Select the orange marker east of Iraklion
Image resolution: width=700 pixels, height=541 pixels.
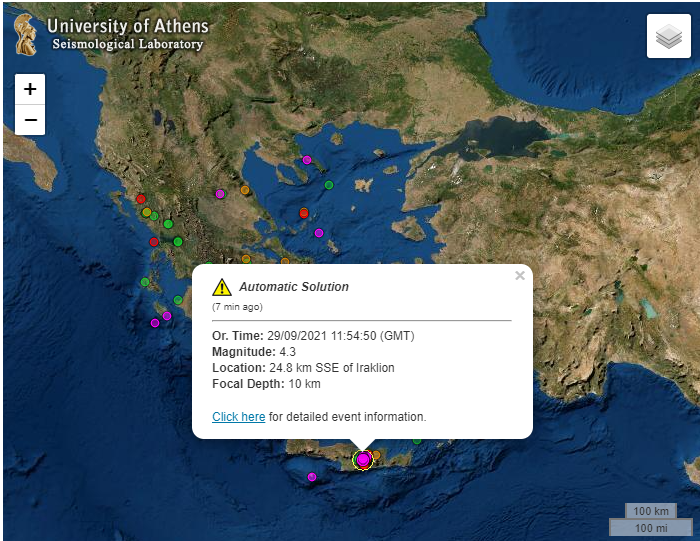[376, 455]
